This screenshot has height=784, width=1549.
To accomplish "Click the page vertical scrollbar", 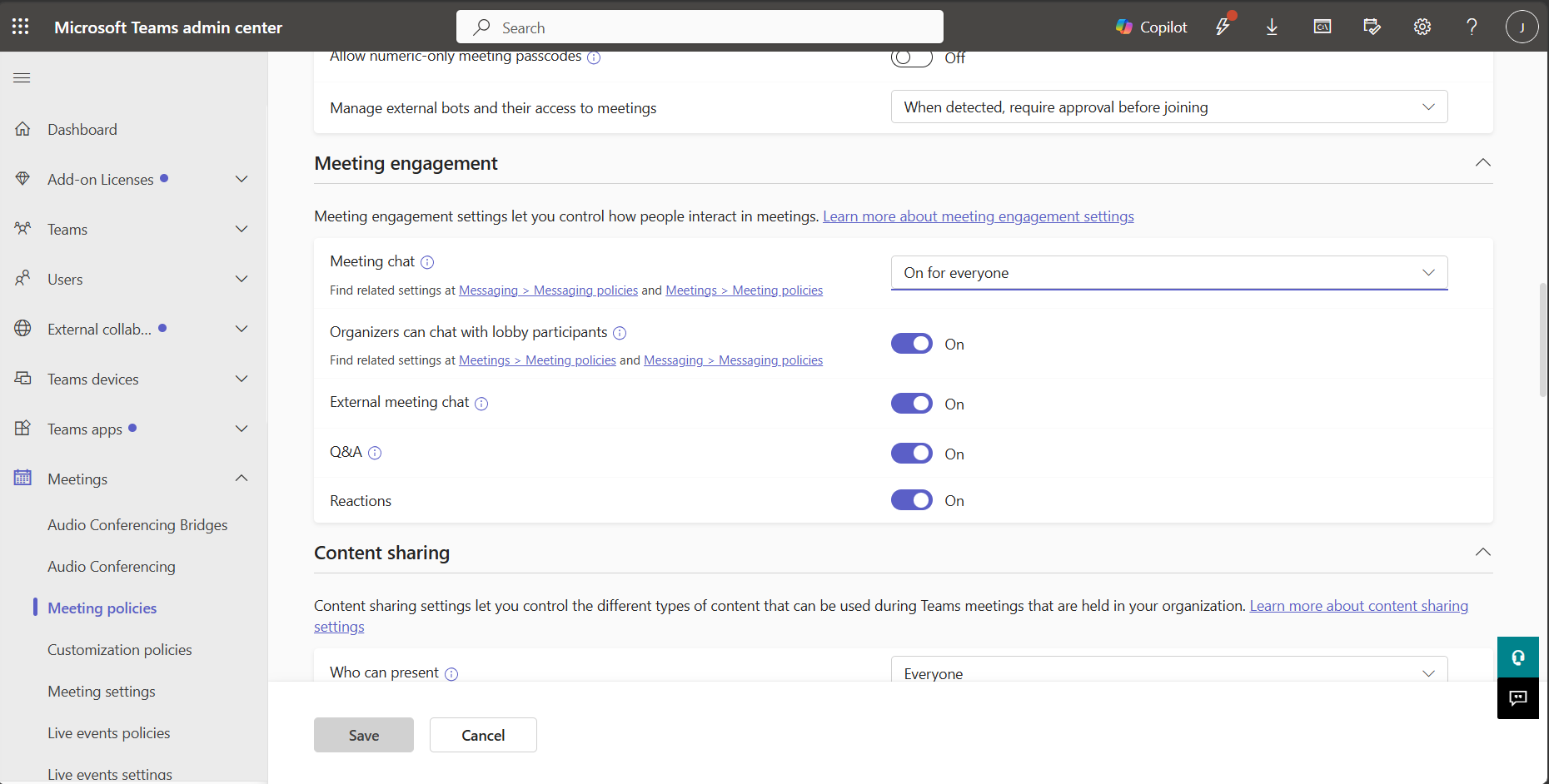I will 1543,340.
